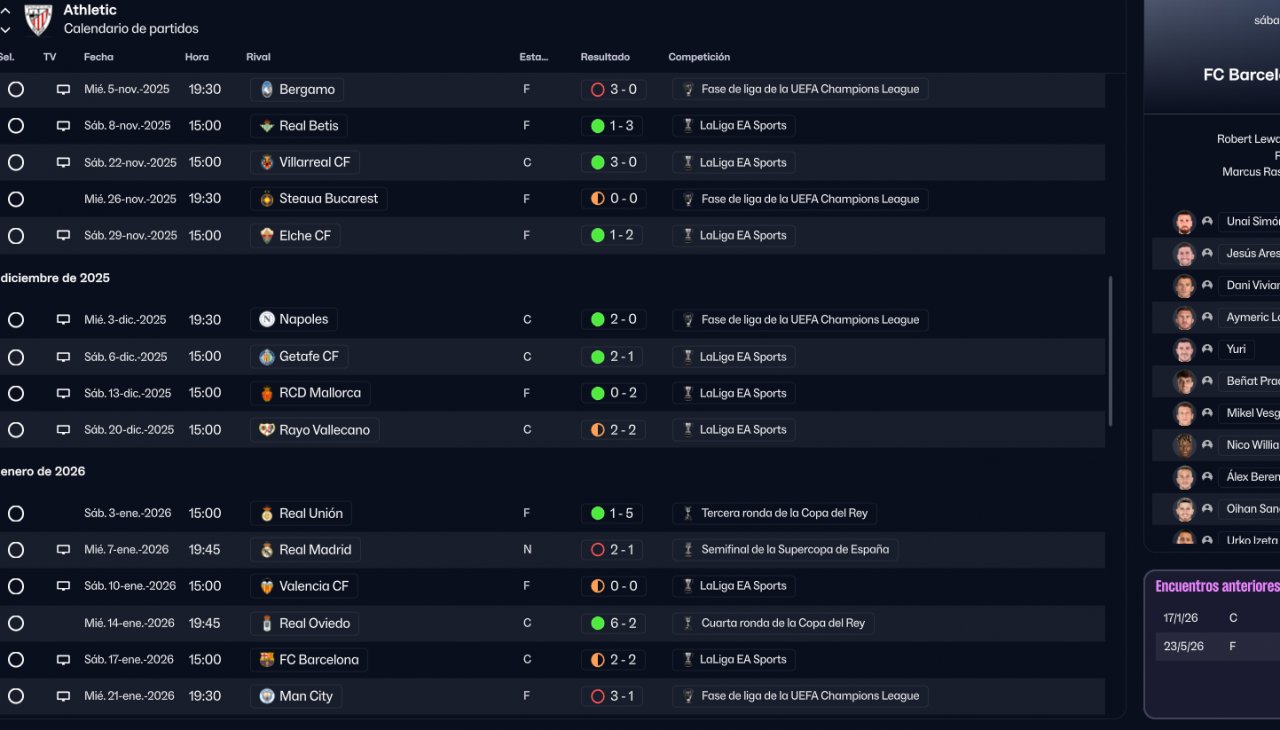Image resolution: width=1280 pixels, height=730 pixels.
Task: Click the fixtures list vertical scrollbar
Action: point(1110,350)
